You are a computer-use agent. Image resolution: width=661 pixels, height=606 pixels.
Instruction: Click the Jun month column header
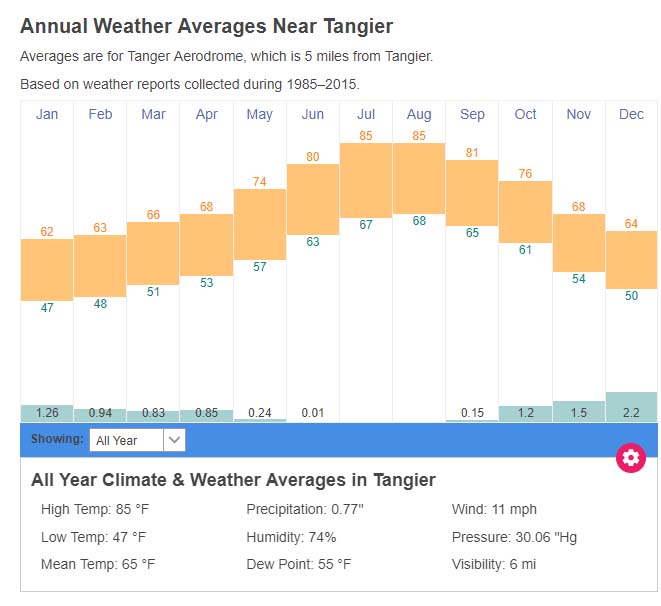313,115
